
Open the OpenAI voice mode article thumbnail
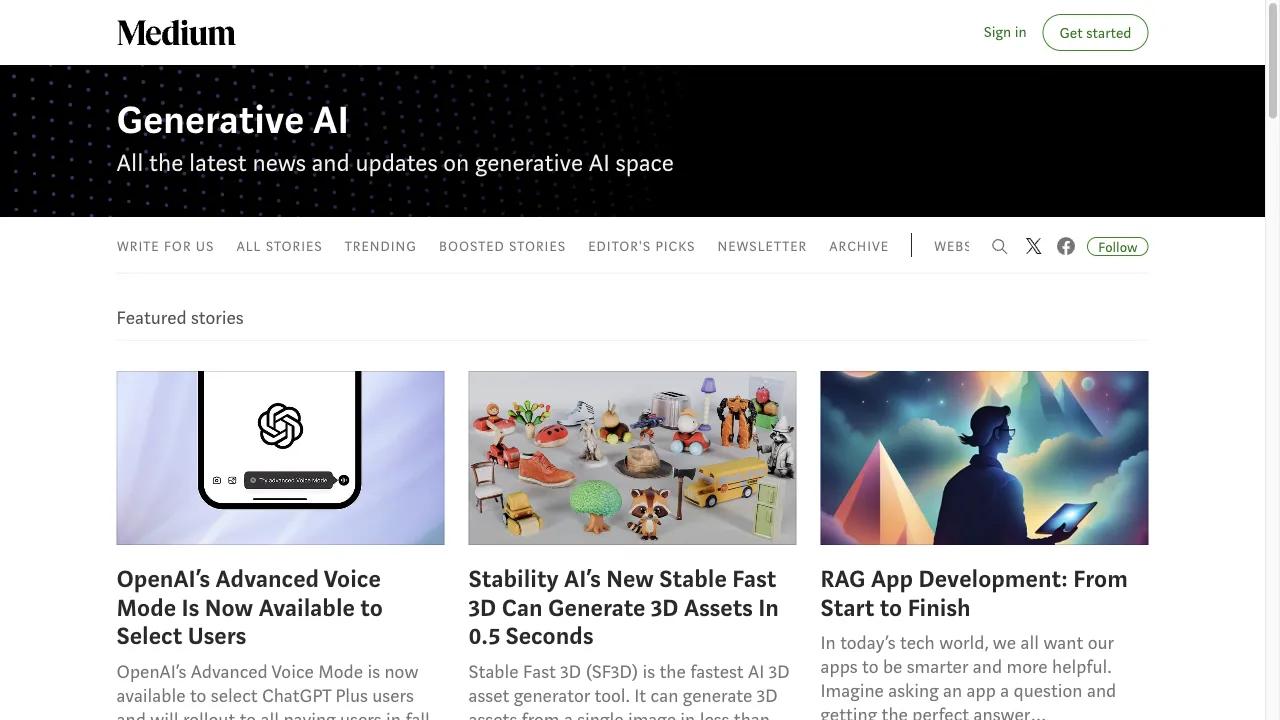[x=280, y=458]
